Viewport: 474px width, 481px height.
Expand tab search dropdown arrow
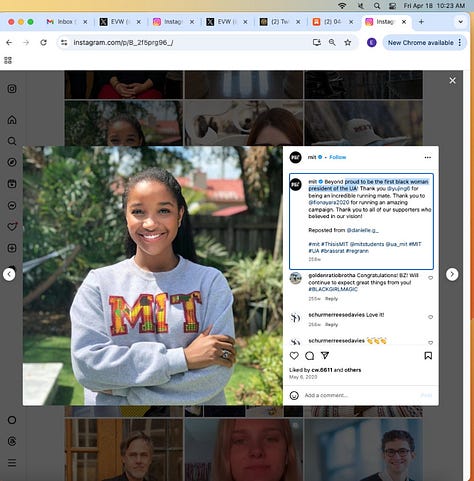[x=460, y=22]
